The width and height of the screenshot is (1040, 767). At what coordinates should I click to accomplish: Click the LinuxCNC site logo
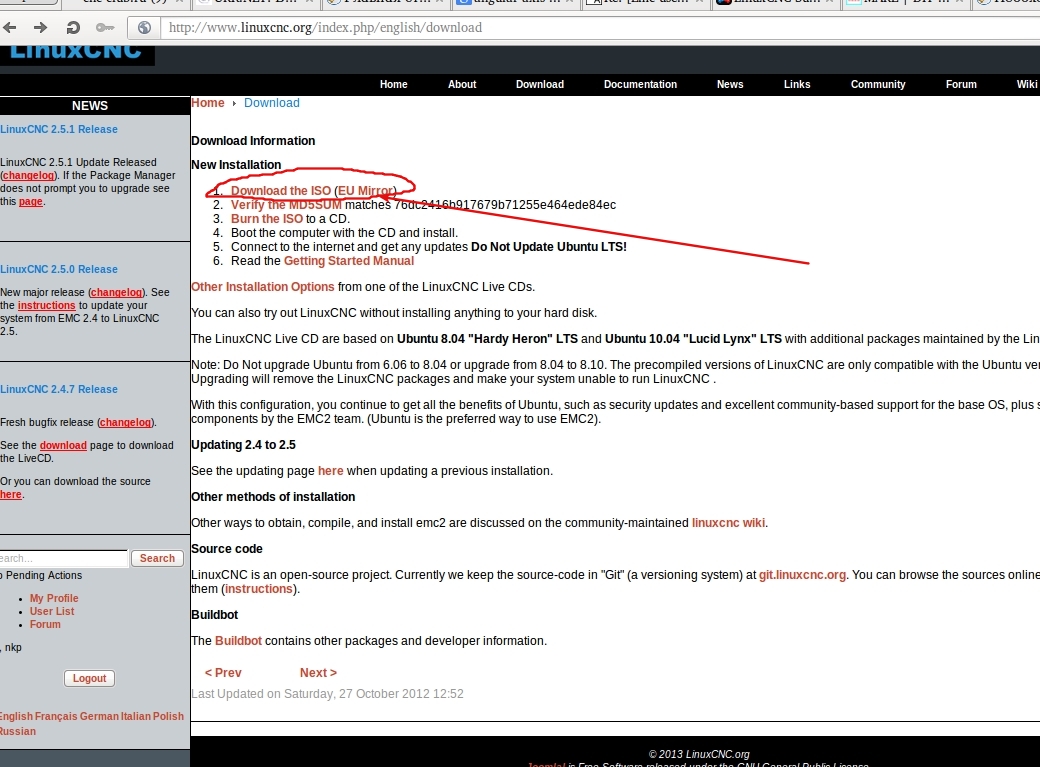77,54
